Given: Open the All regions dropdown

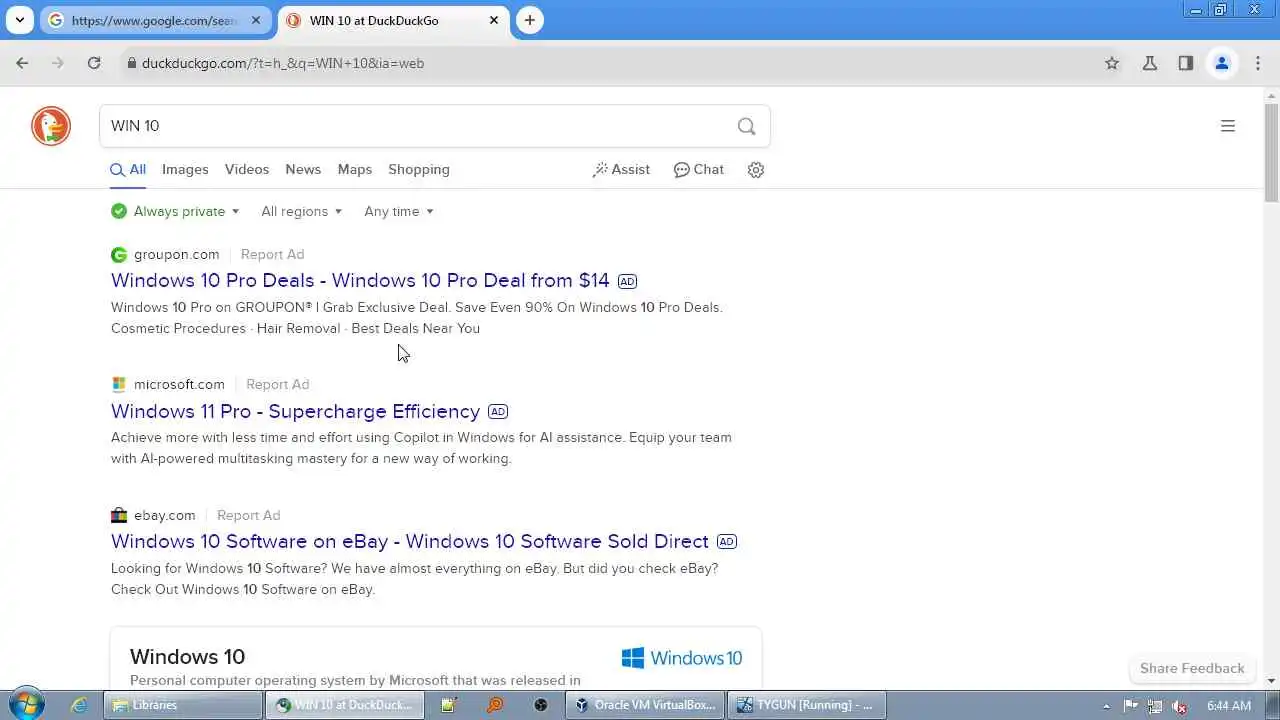Looking at the screenshot, I should 302,211.
